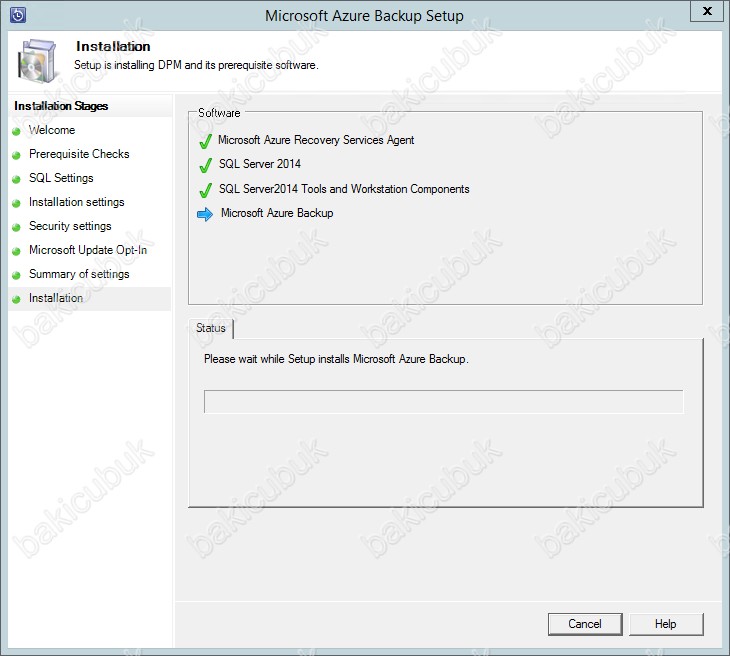Click checkmark next to SQL Server 2014
The height and width of the screenshot is (656, 730).
[205, 165]
